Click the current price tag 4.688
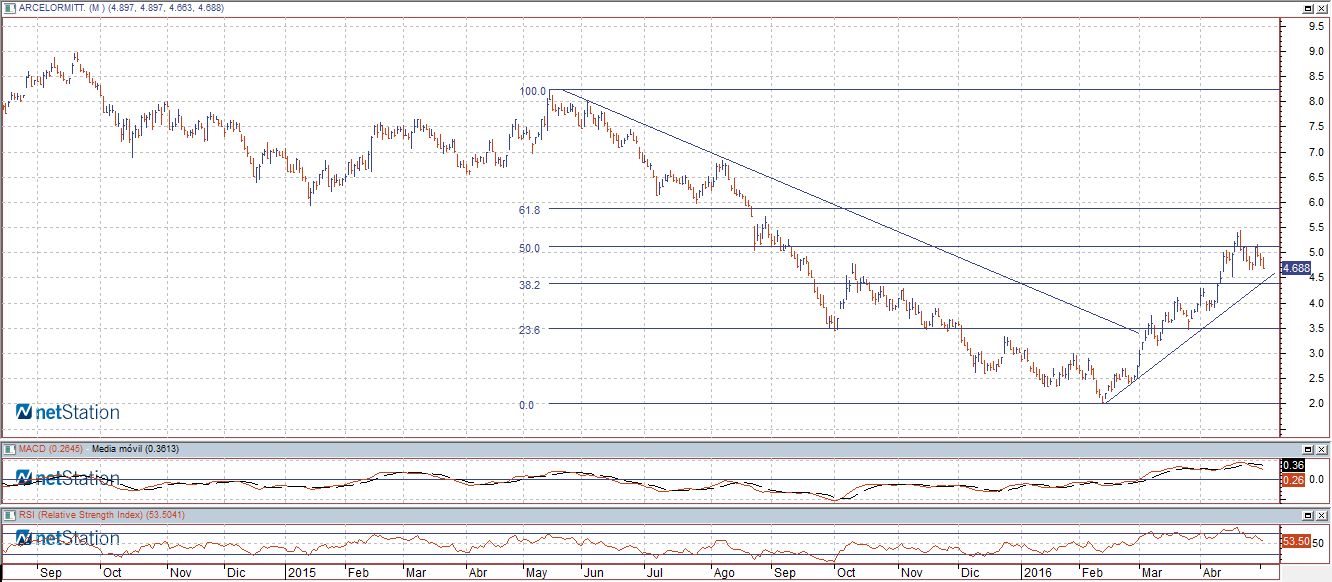 coord(1296,268)
